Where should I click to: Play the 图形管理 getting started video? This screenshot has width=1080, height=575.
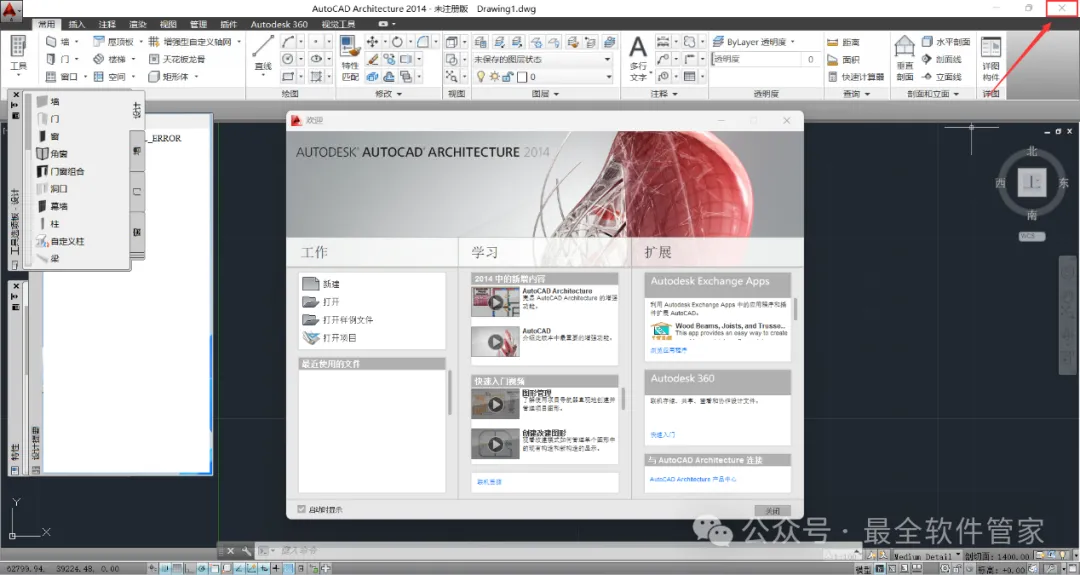[495, 404]
